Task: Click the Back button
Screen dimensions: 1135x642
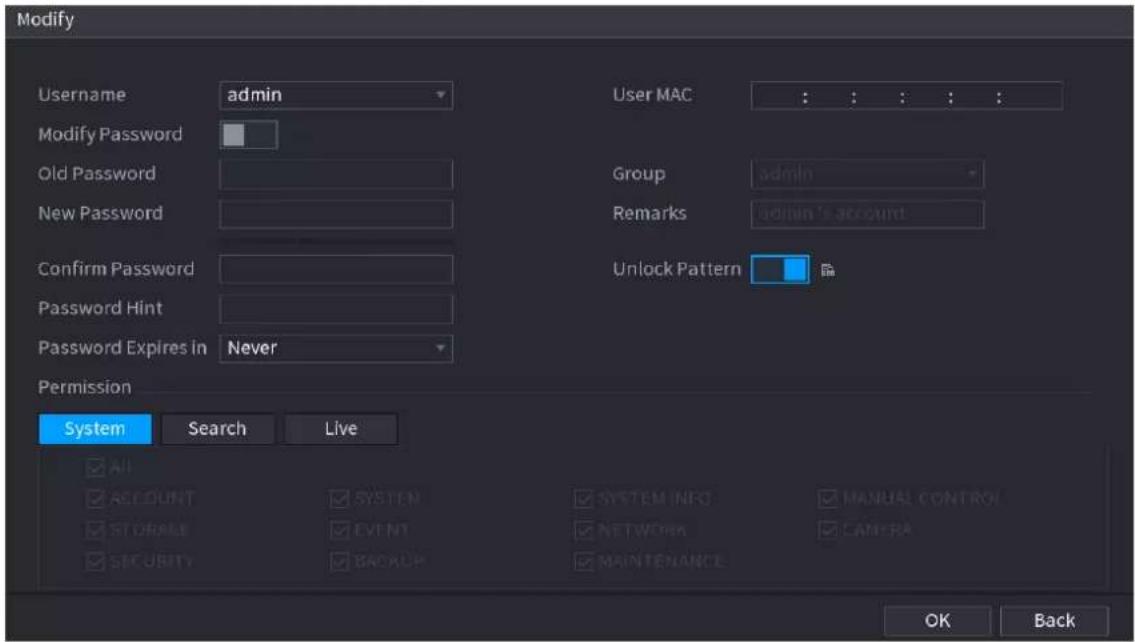Action: click(1054, 620)
